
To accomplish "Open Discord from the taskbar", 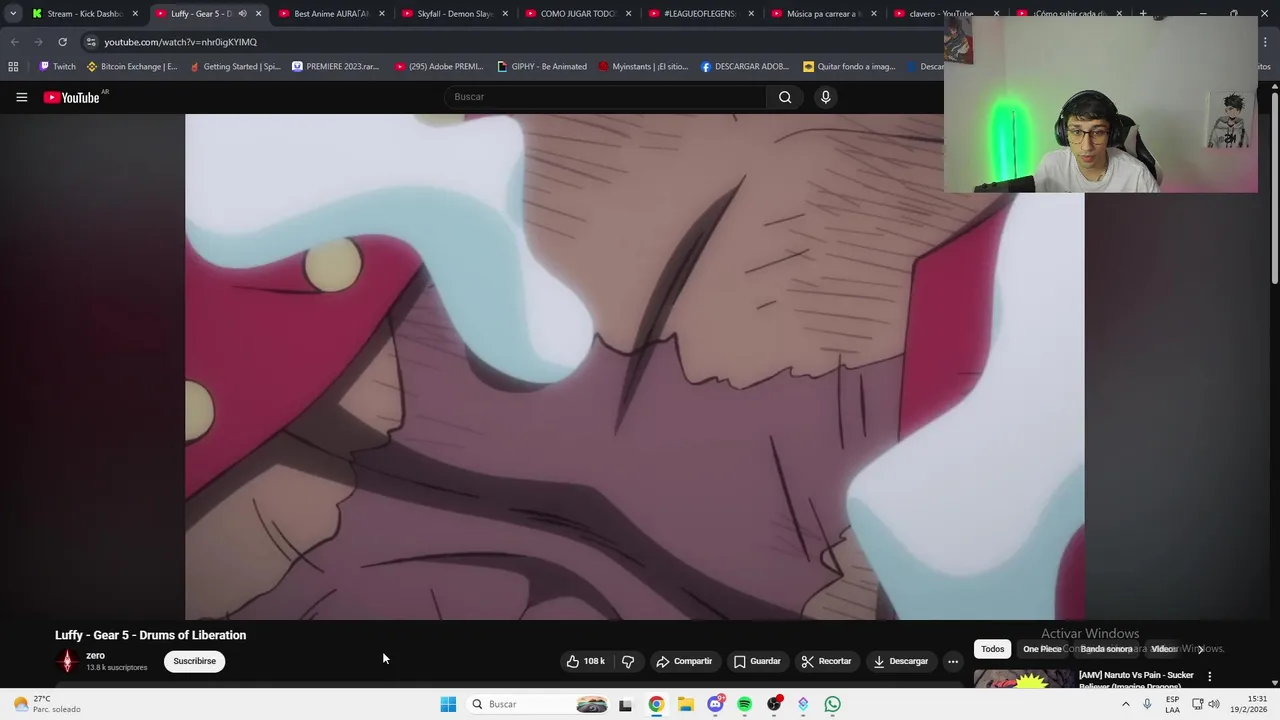I will pos(715,704).
